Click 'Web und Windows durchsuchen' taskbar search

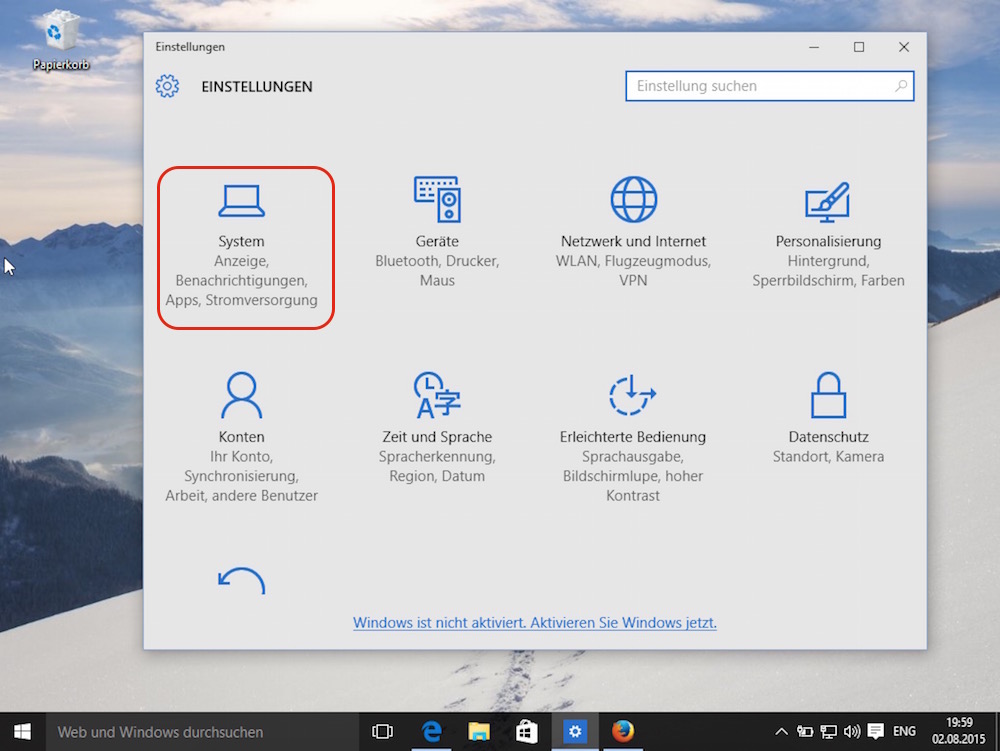tap(201, 732)
